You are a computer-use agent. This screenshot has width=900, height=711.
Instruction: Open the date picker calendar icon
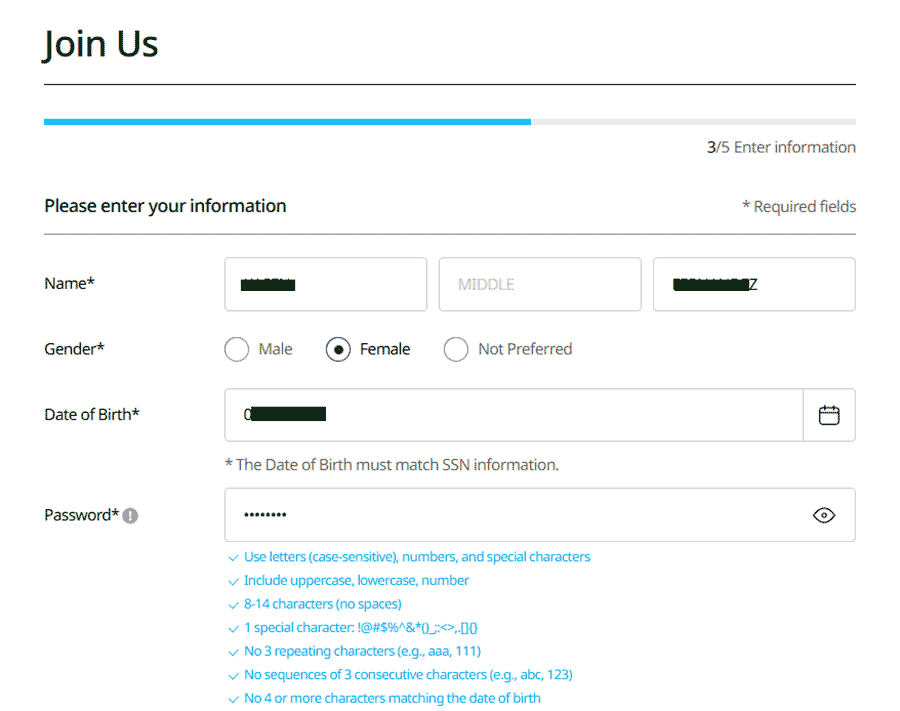pos(830,414)
